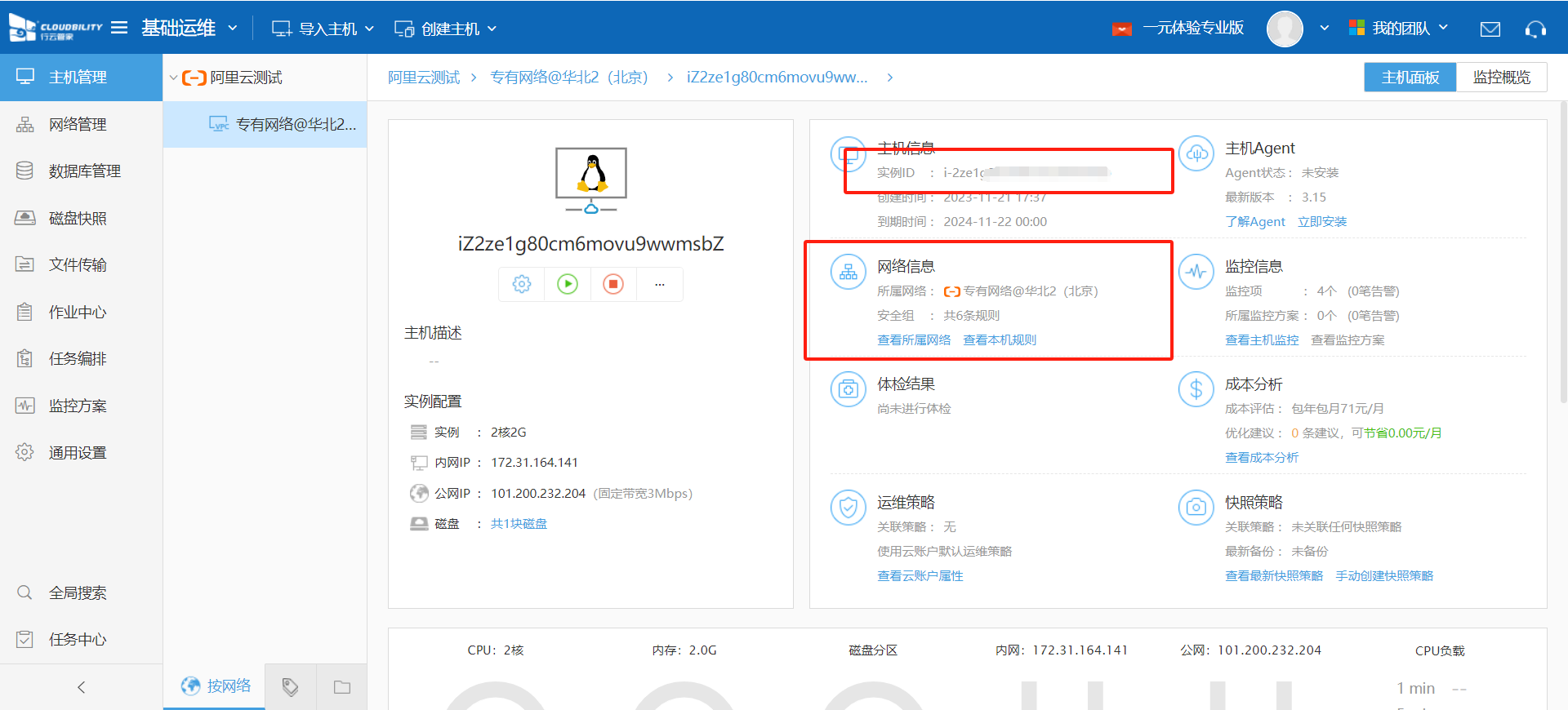
Task: Select 文件传输 in the sidebar
Action: point(81,264)
